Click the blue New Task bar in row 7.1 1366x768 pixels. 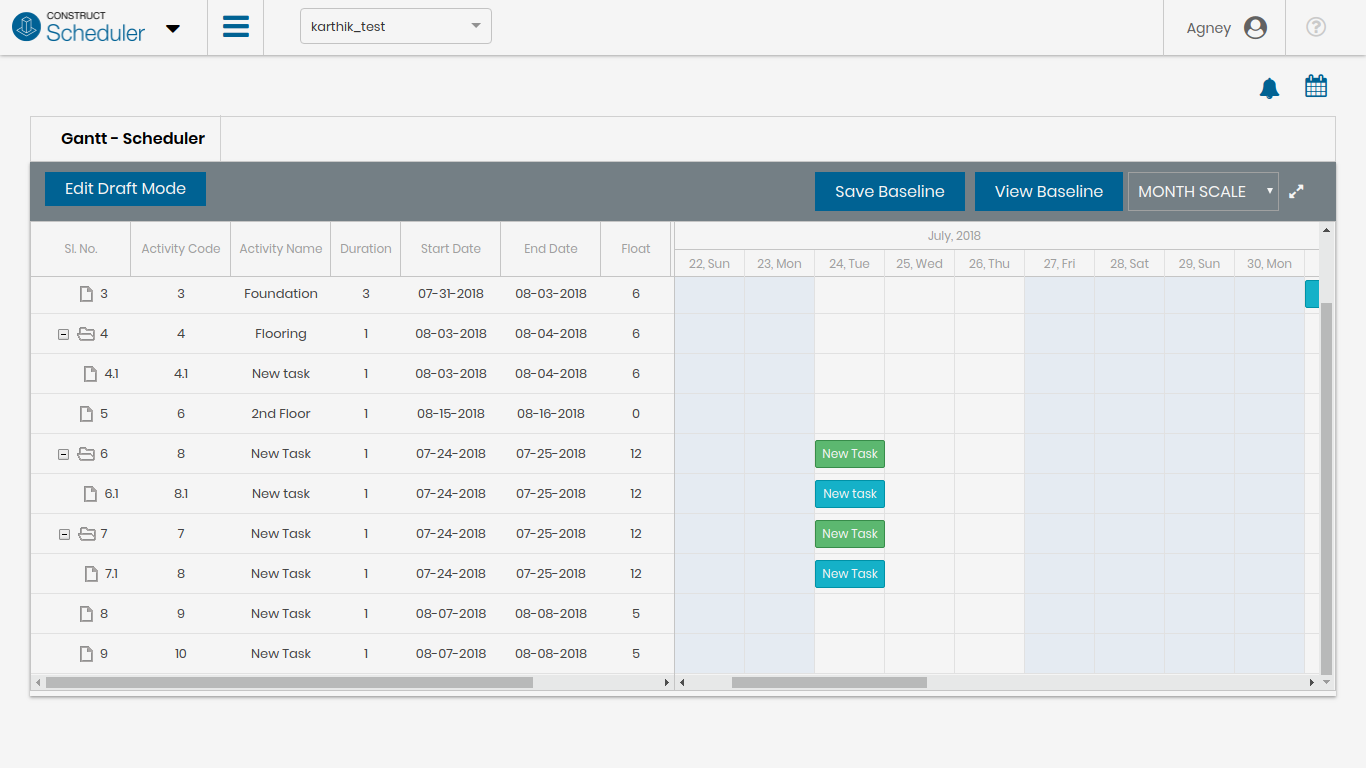click(850, 574)
